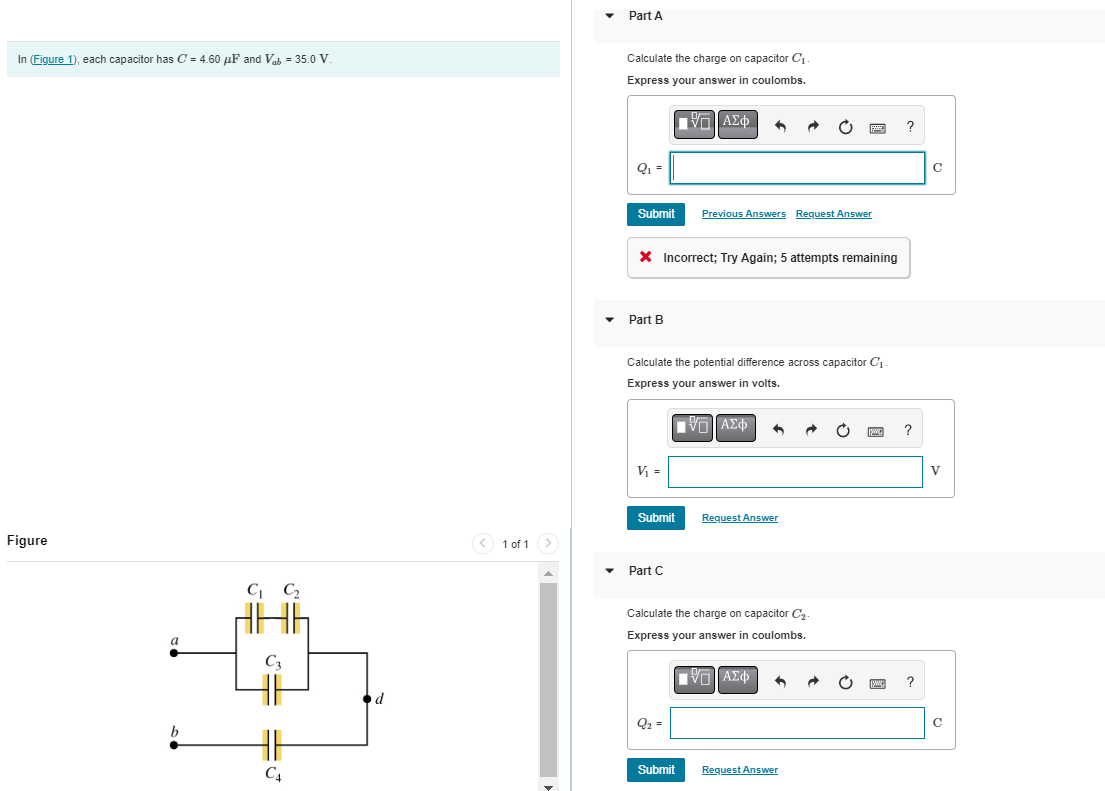
Task: Click figure panel scrollbar down arrow
Action: (x=548, y=786)
